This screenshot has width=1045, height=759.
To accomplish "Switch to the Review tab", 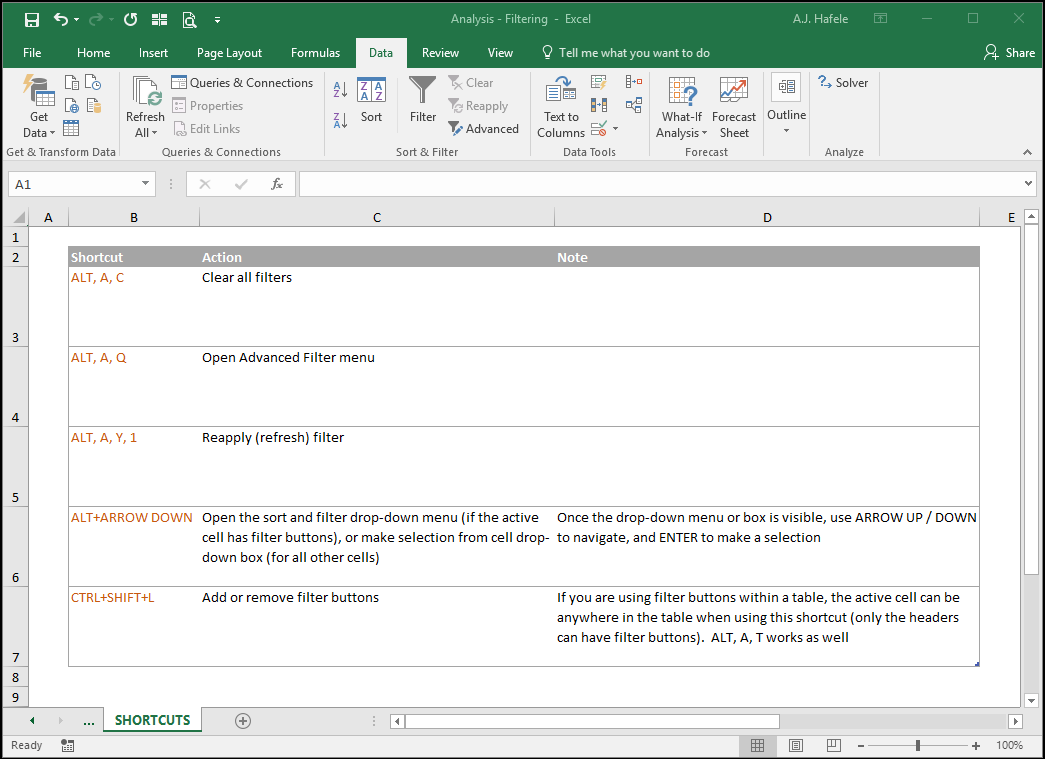I will point(440,53).
